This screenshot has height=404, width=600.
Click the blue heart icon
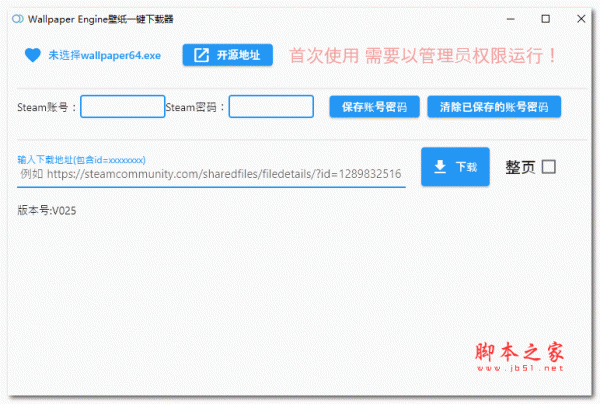point(33,55)
